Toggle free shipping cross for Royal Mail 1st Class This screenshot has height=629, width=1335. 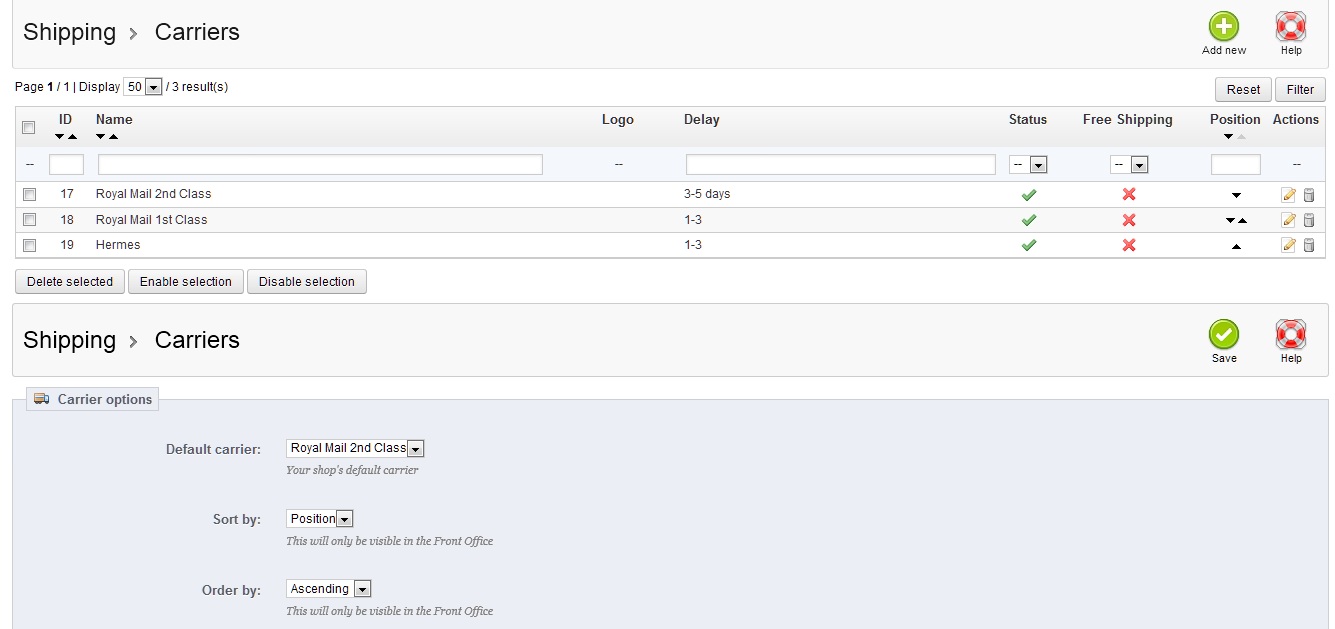point(1129,220)
